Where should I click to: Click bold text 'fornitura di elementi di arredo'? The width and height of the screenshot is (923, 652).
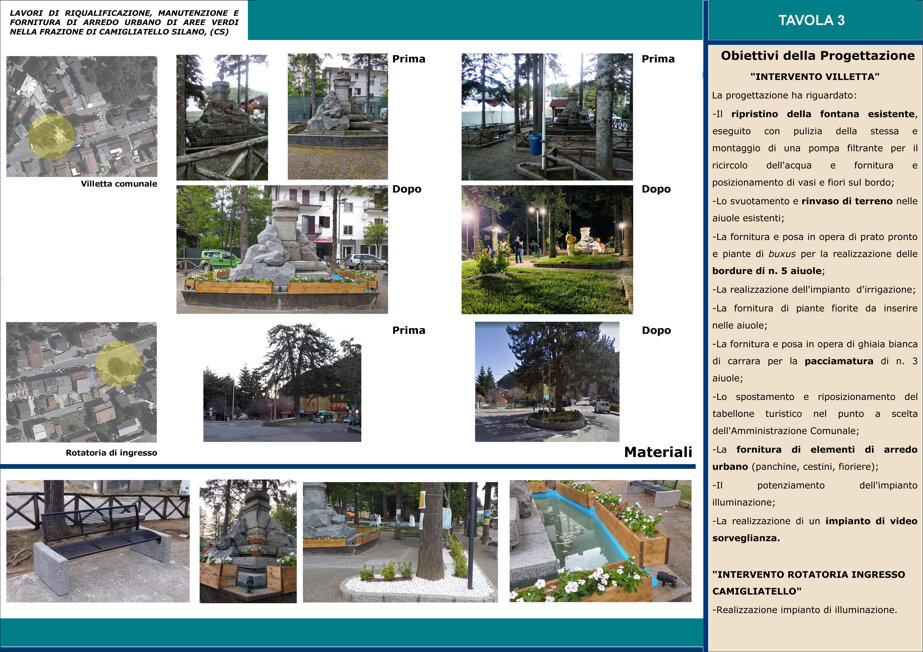tap(826, 449)
